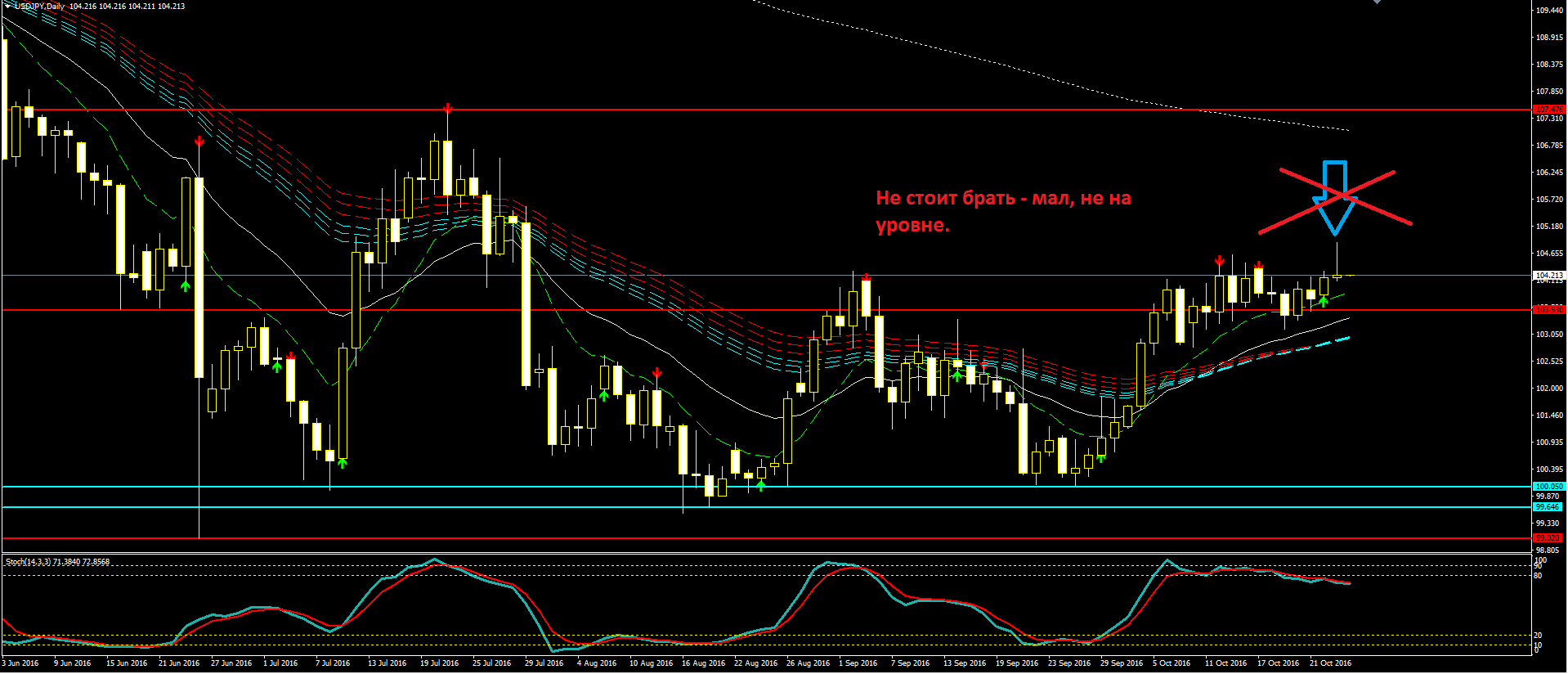Click the 100.395 price scale value
The height and width of the screenshot is (674, 1568).
coord(1549,470)
